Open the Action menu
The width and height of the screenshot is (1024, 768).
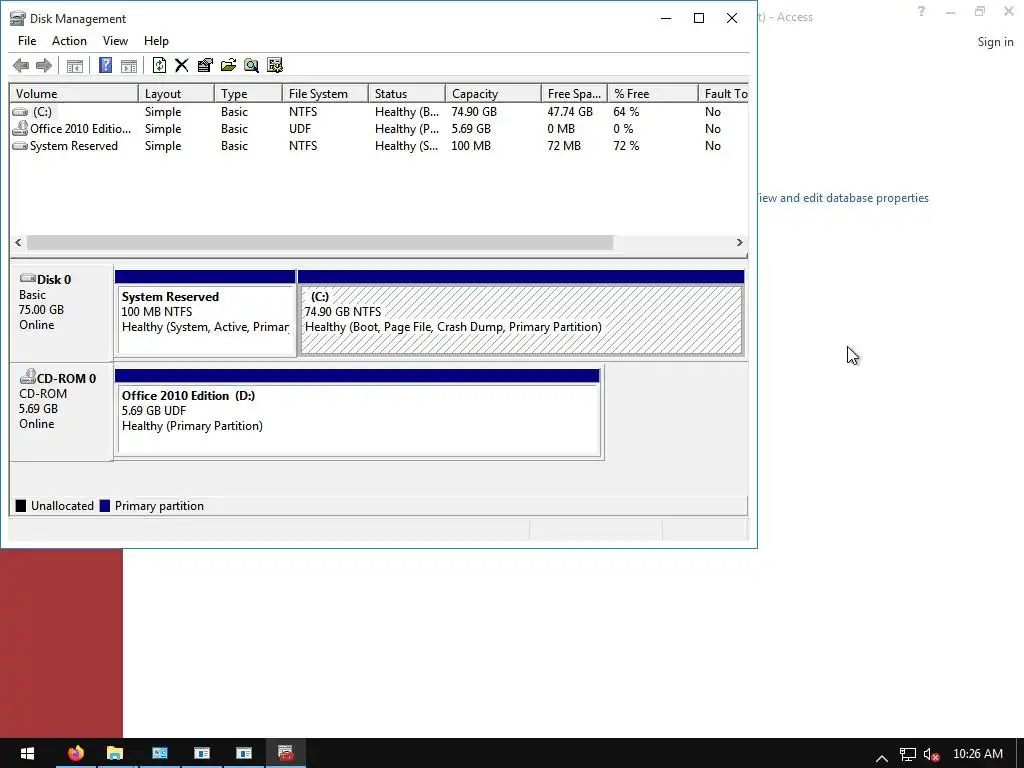pyautogui.click(x=69, y=40)
